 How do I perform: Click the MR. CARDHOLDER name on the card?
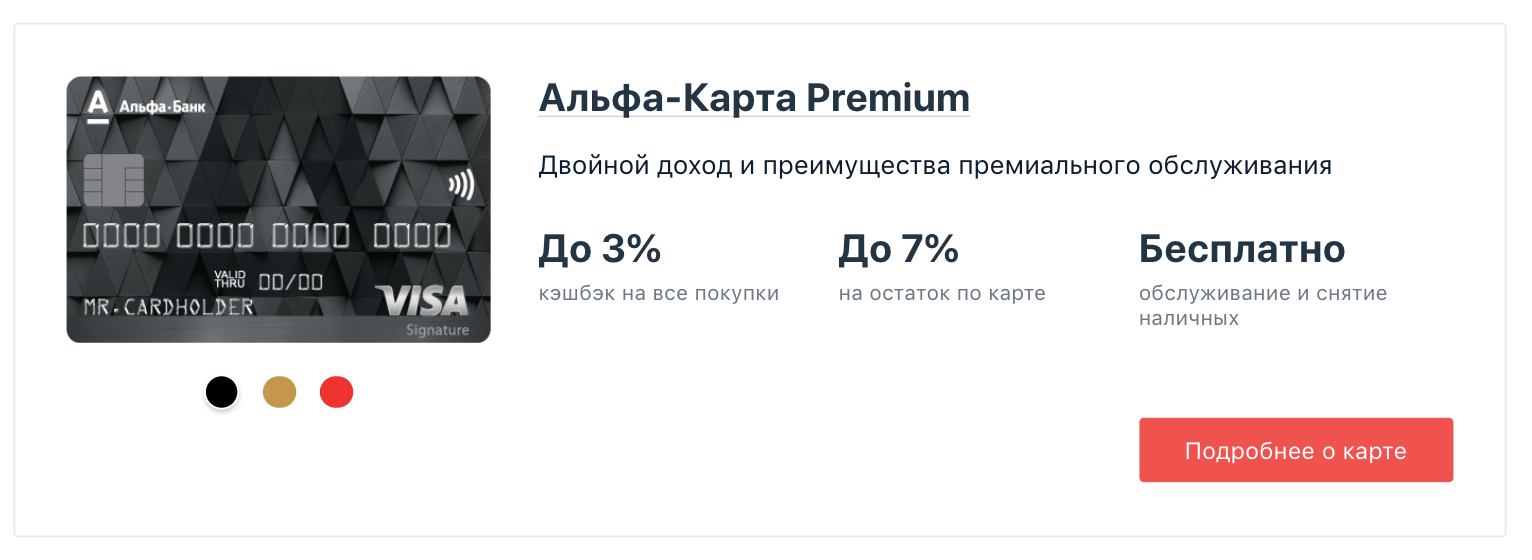coord(168,307)
